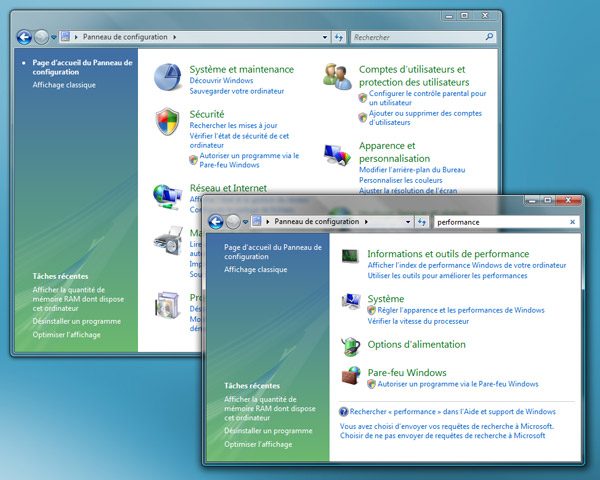Click Back arrow in the front search window
600x480 pixels.
(x=216, y=222)
